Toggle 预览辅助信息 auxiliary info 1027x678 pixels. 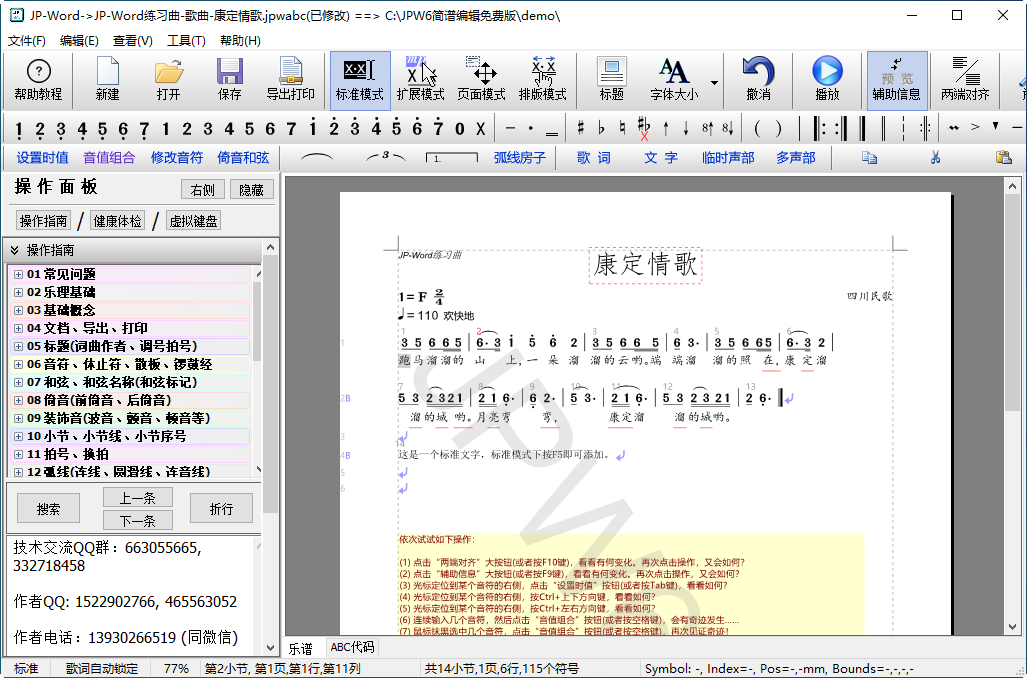point(897,80)
